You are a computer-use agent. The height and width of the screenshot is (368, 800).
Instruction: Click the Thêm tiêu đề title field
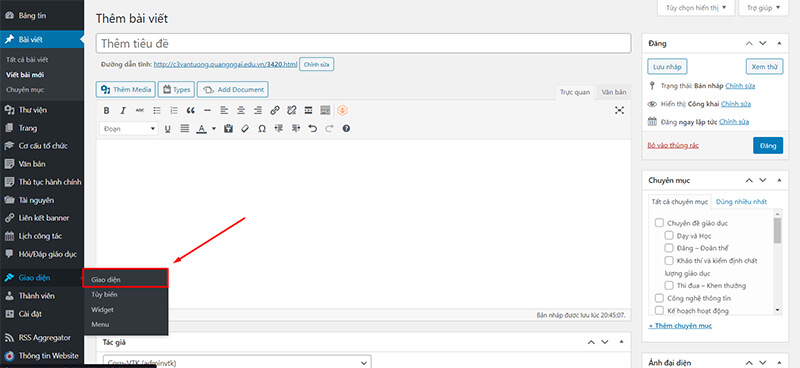(x=363, y=43)
